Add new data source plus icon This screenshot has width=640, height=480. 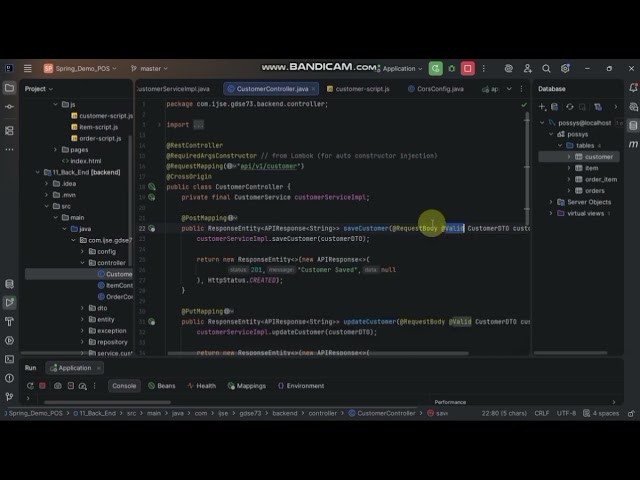(x=542, y=107)
